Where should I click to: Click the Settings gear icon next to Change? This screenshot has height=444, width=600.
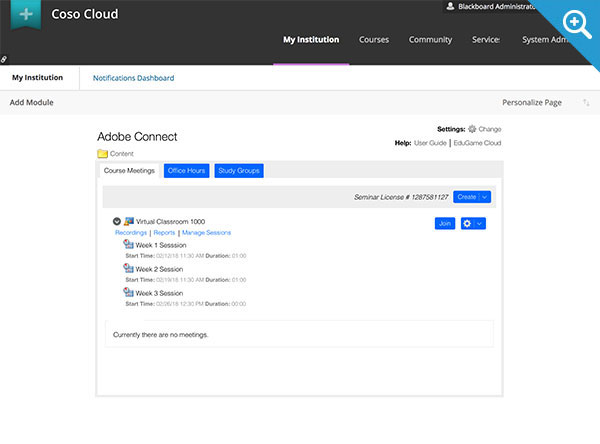point(472,129)
